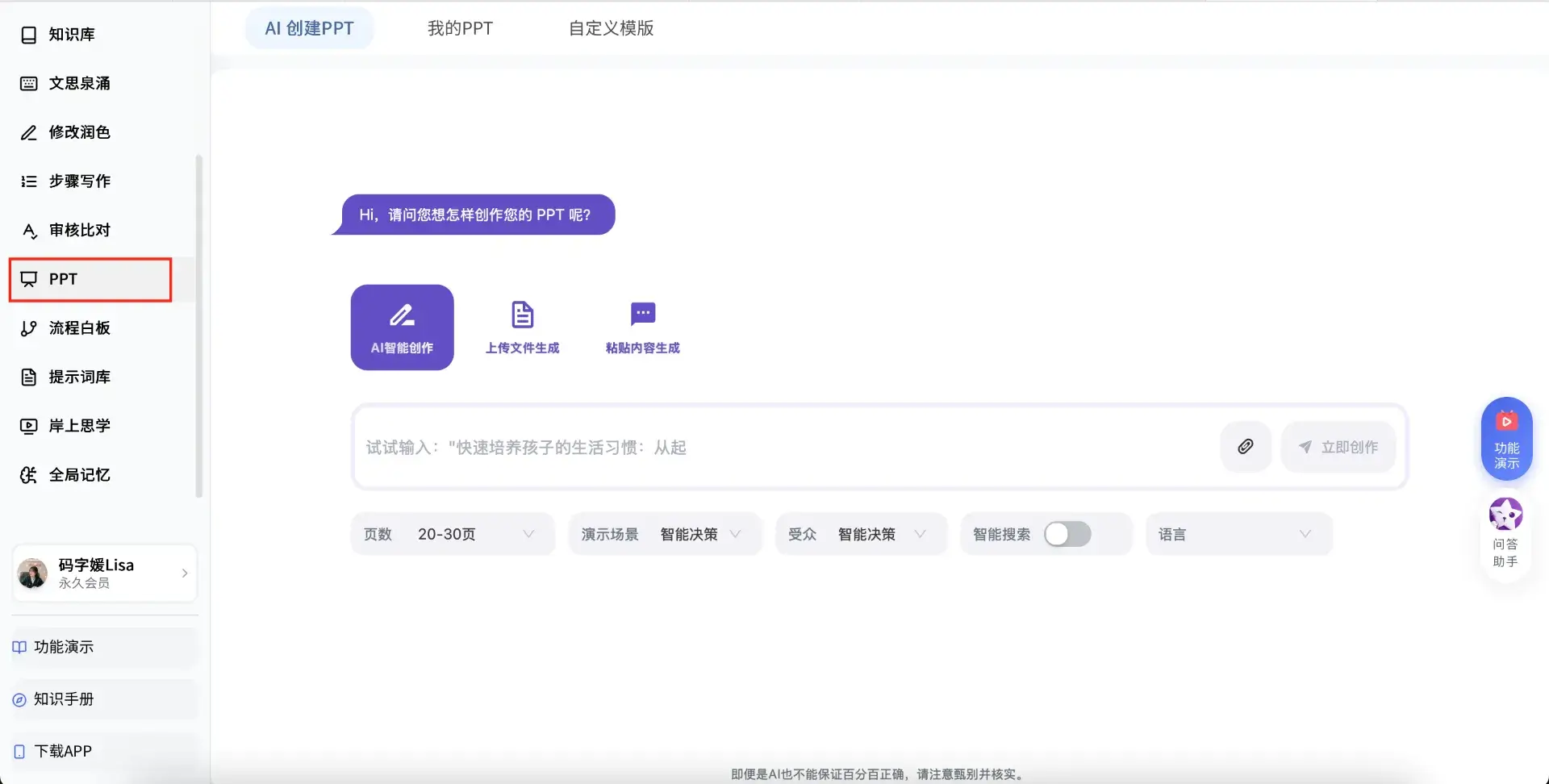The width and height of the screenshot is (1549, 784).
Task: Open the 演示场景 dropdown
Action: tap(665, 534)
